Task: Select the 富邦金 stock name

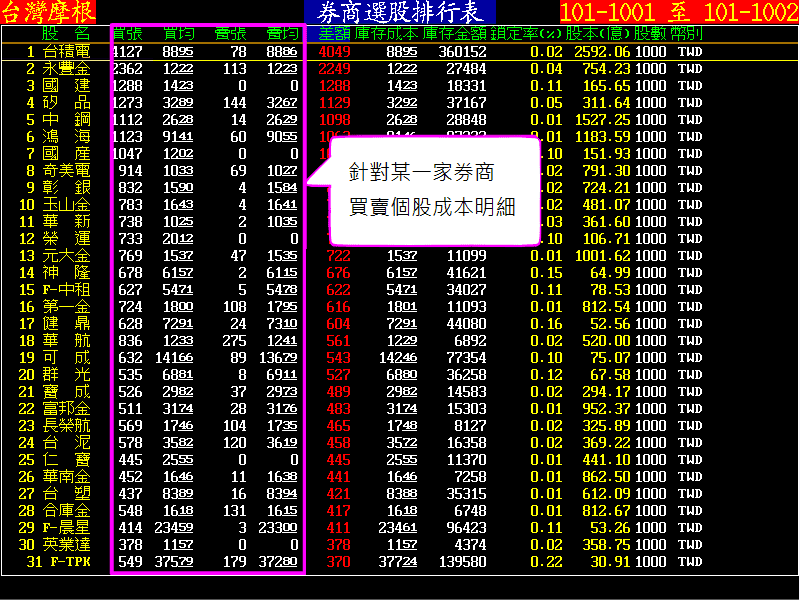Action: coord(68,408)
